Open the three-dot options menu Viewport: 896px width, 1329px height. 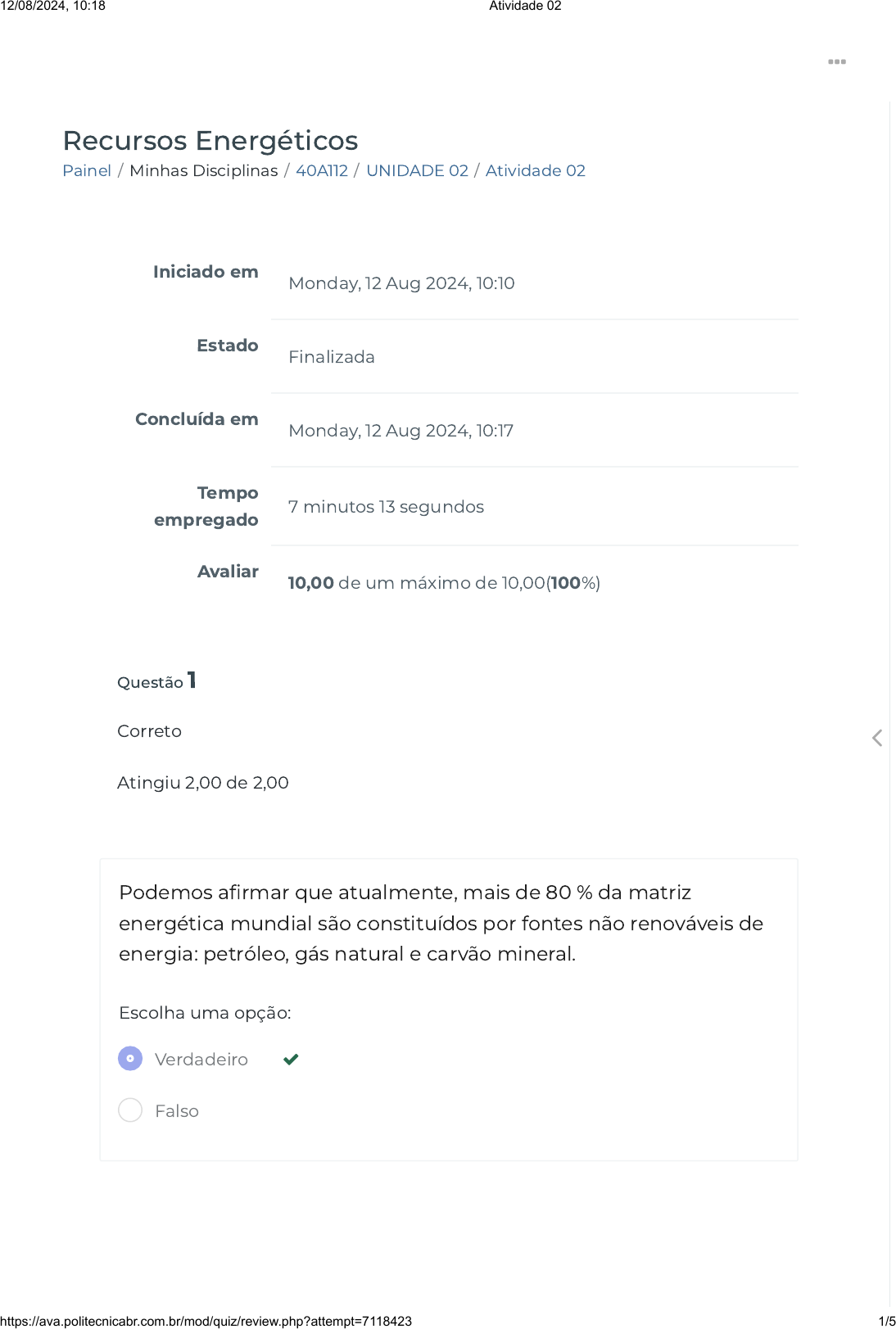[836, 62]
